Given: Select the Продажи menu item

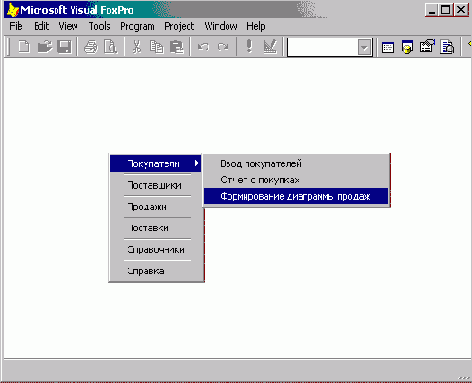Looking at the screenshot, I should click(x=155, y=207).
